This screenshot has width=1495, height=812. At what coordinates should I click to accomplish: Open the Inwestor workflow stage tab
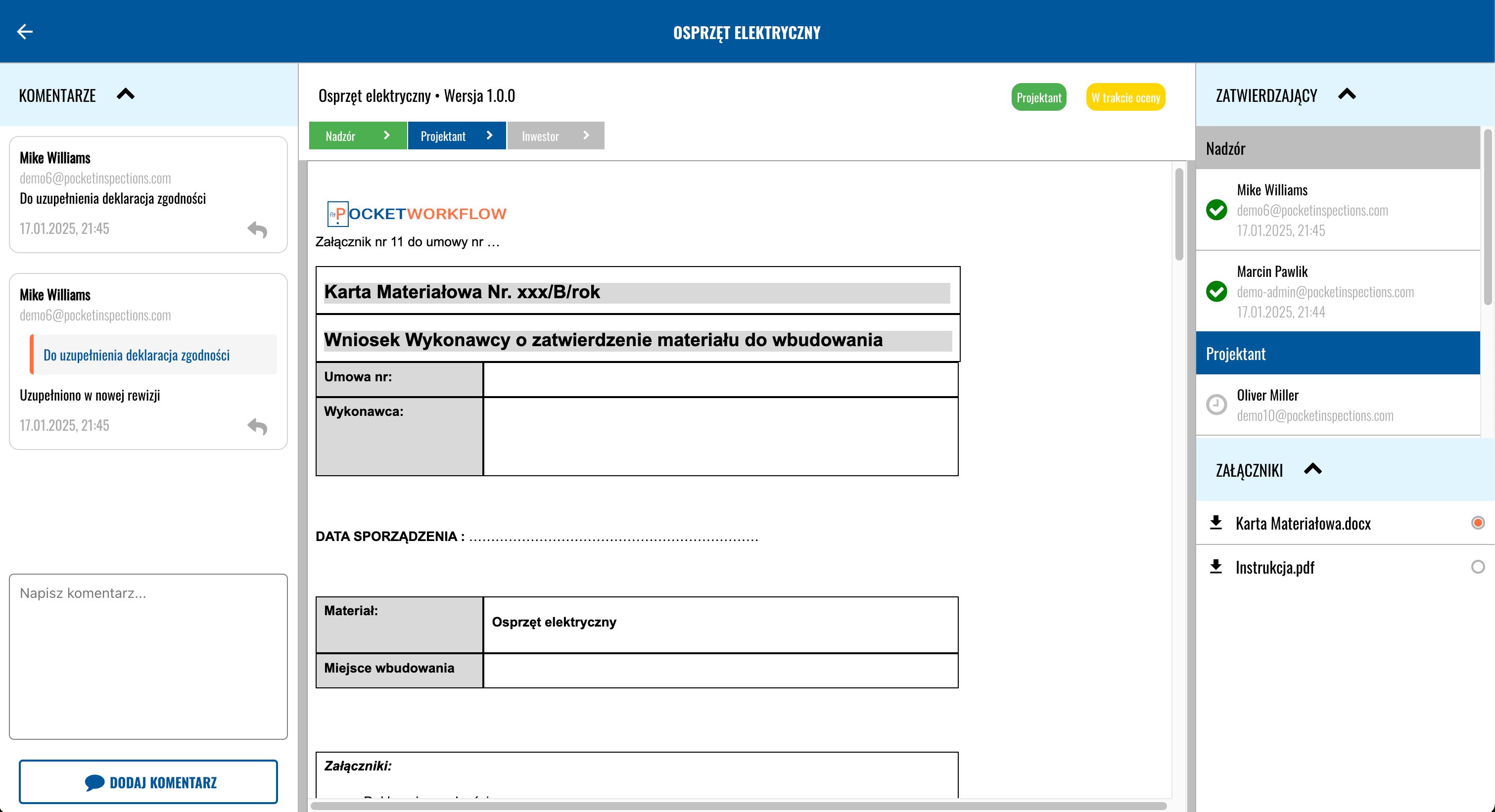[x=556, y=135]
